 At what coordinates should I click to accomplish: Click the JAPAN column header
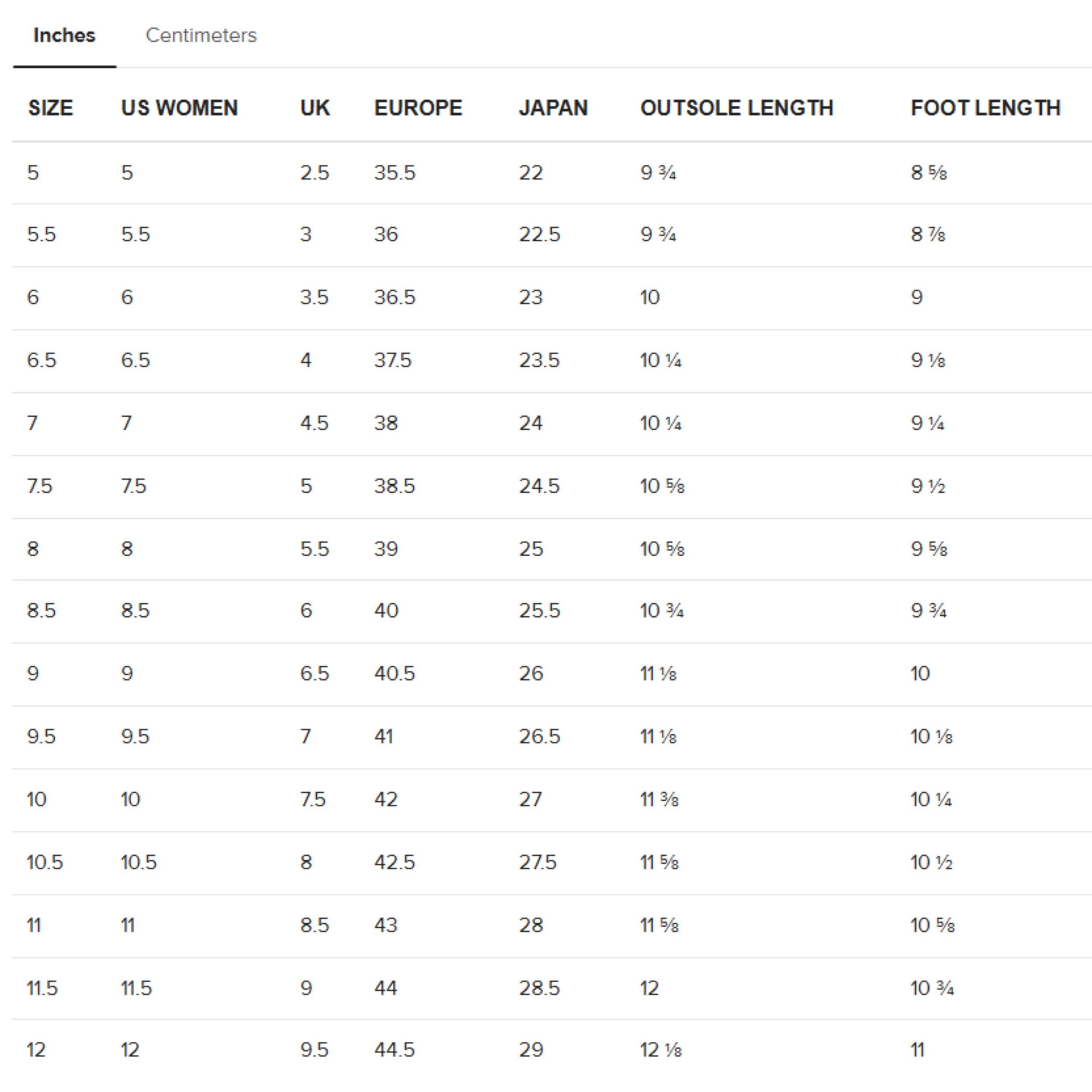553,108
